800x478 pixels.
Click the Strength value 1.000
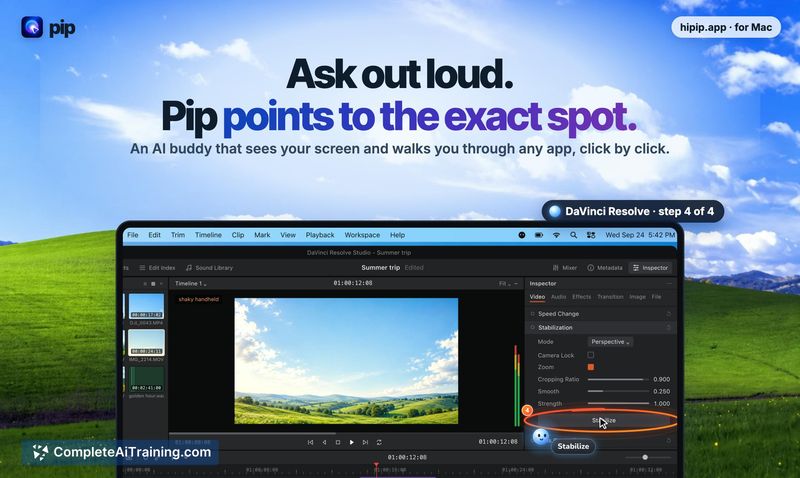tap(661, 404)
